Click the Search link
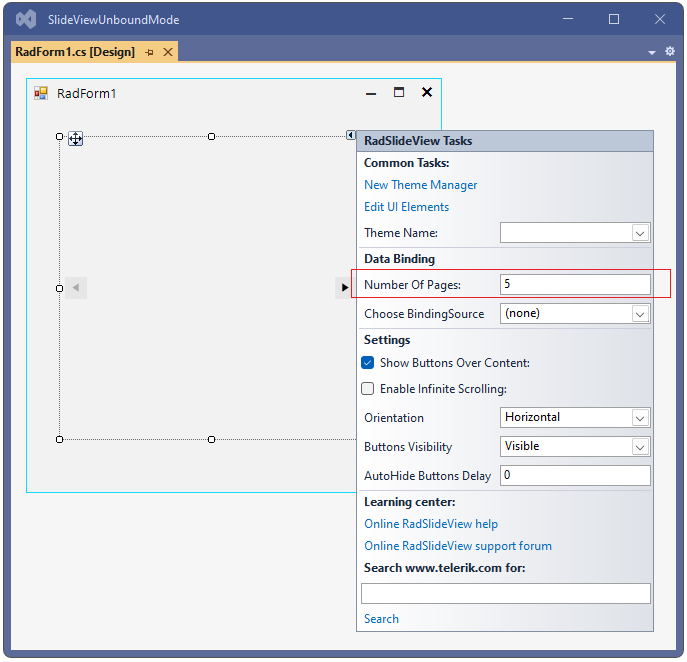This screenshot has height=662, width=687. (381, 619)
